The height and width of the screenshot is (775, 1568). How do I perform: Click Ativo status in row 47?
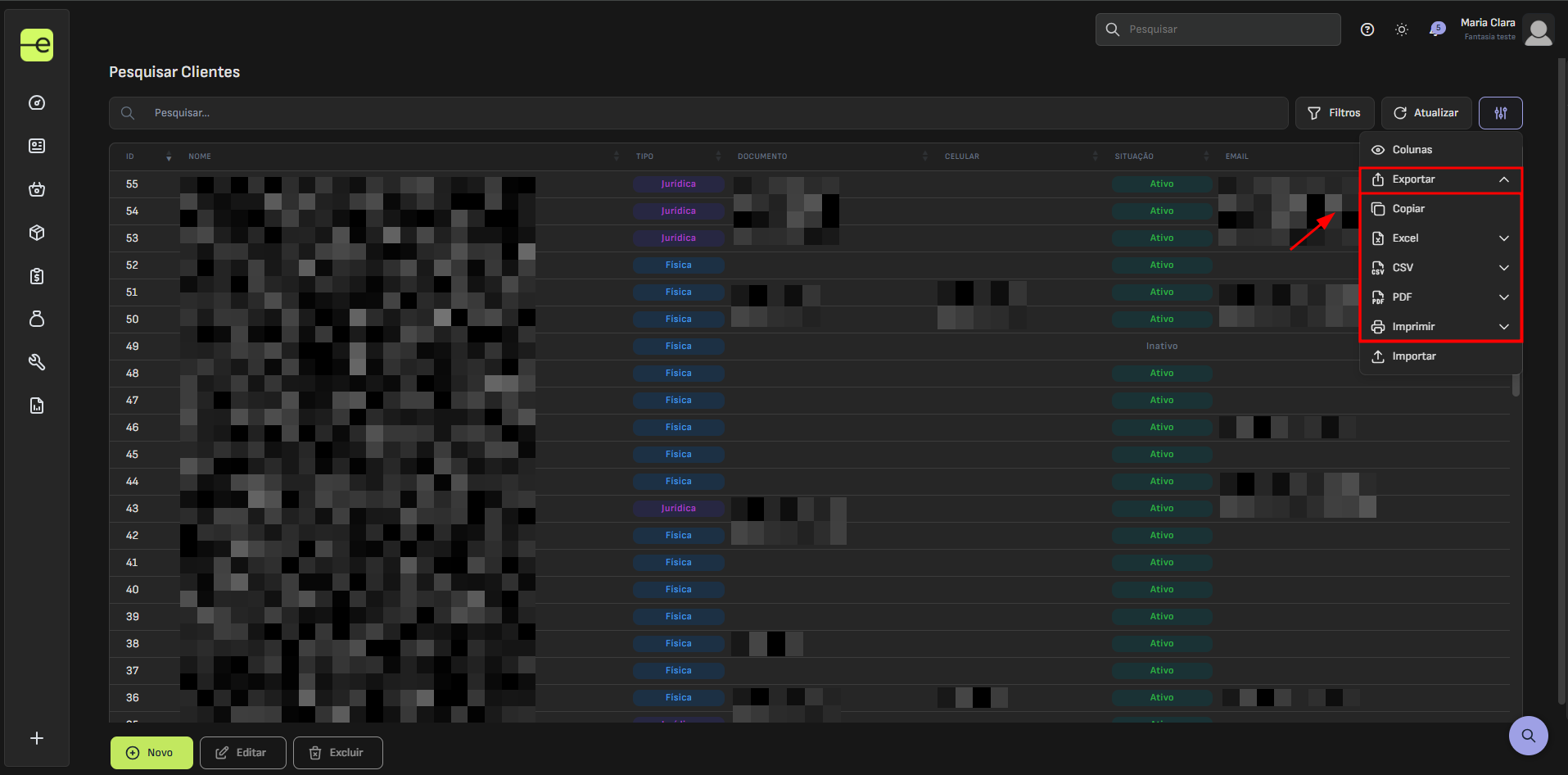(x=1162, y=401)
